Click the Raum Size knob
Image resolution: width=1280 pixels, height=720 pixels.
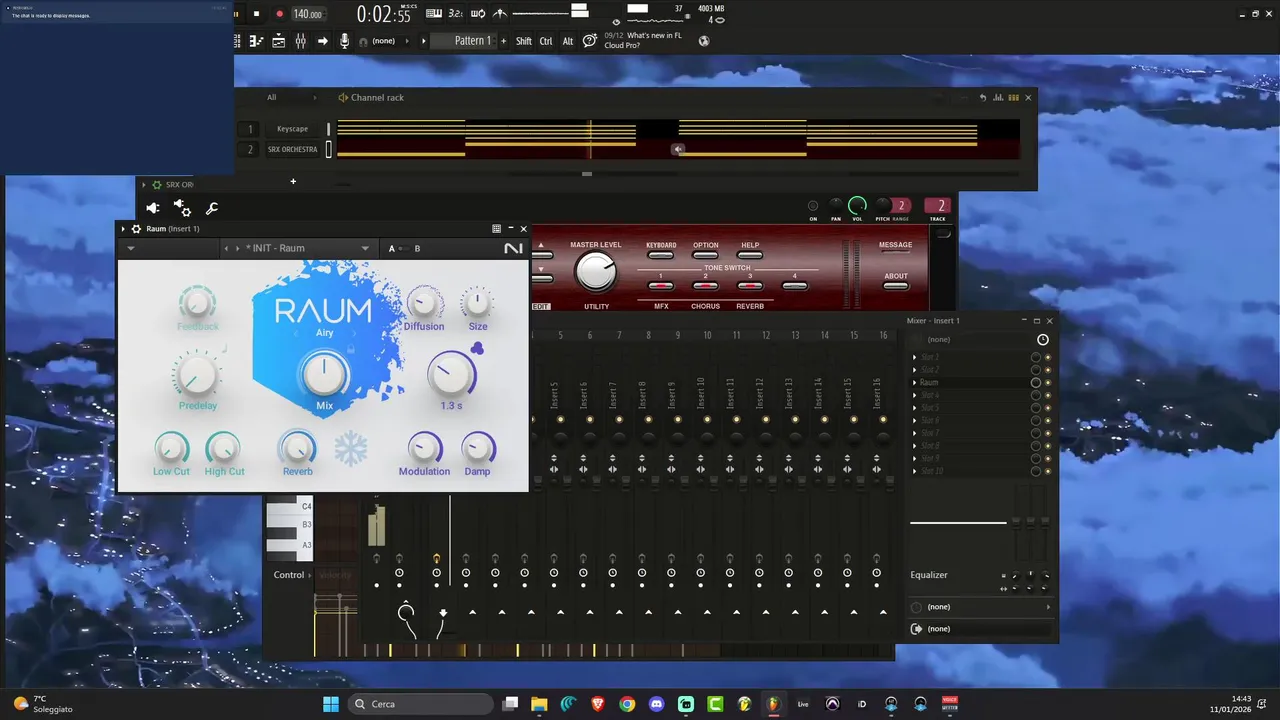click(x=478, y=302)
